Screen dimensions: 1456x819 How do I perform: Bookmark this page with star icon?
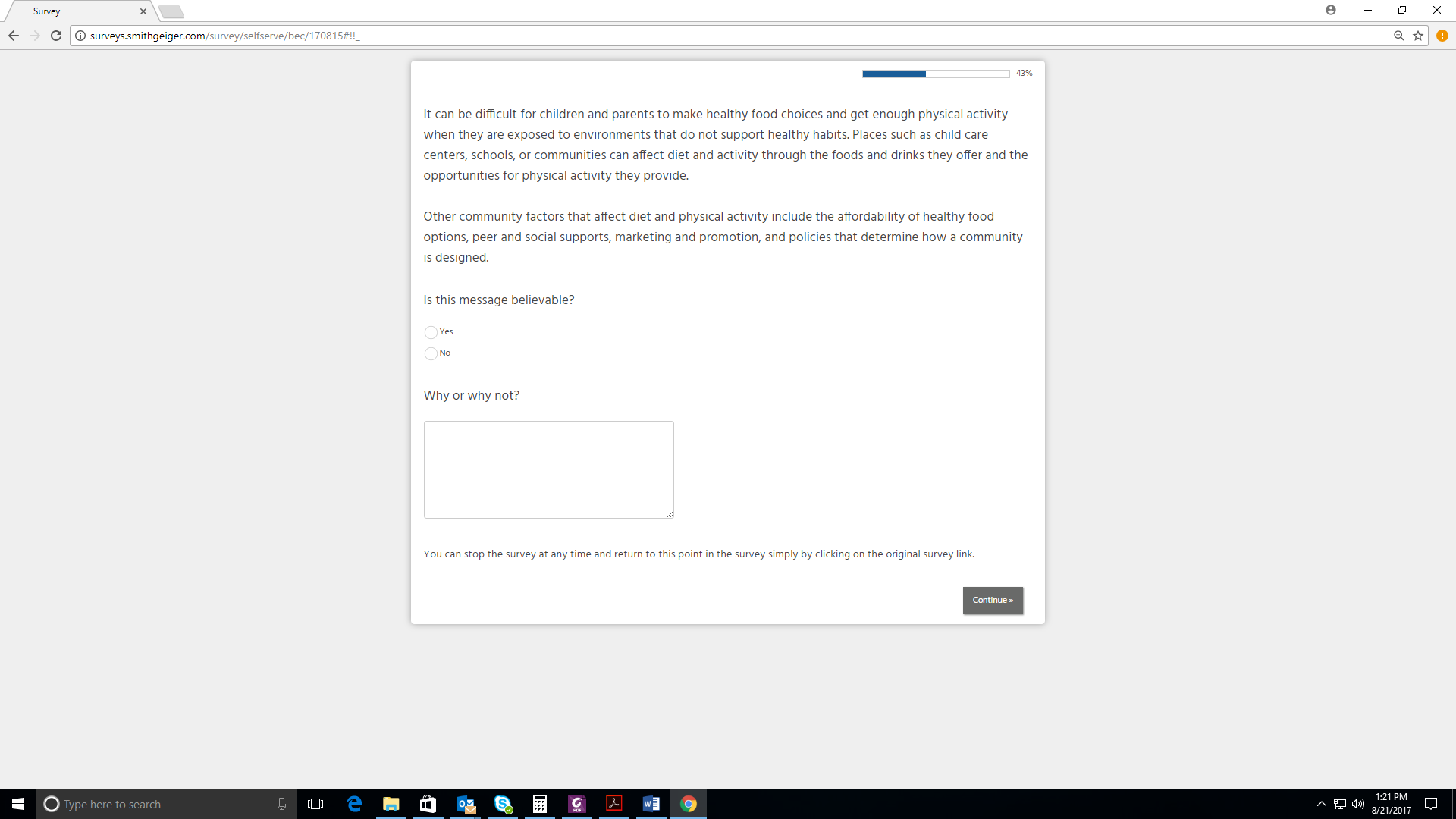pyautogui.click(x=1418, y=36)
